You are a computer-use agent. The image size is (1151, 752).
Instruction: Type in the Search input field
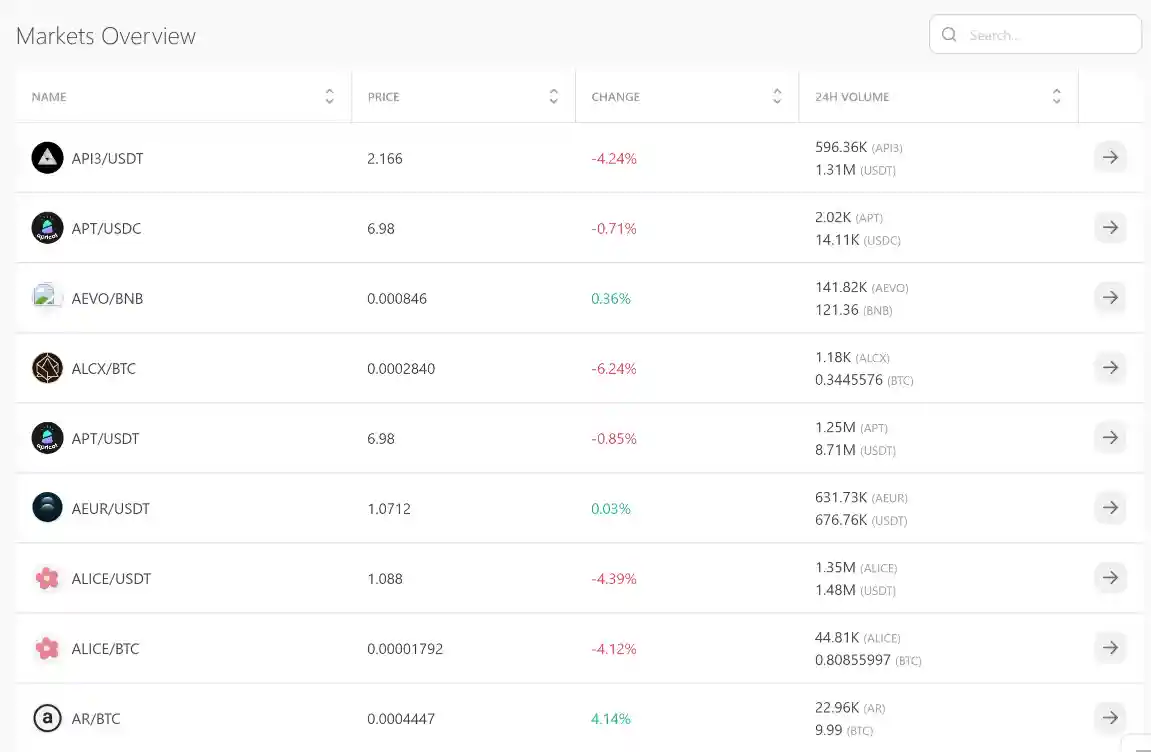(x=1050, y=35)
